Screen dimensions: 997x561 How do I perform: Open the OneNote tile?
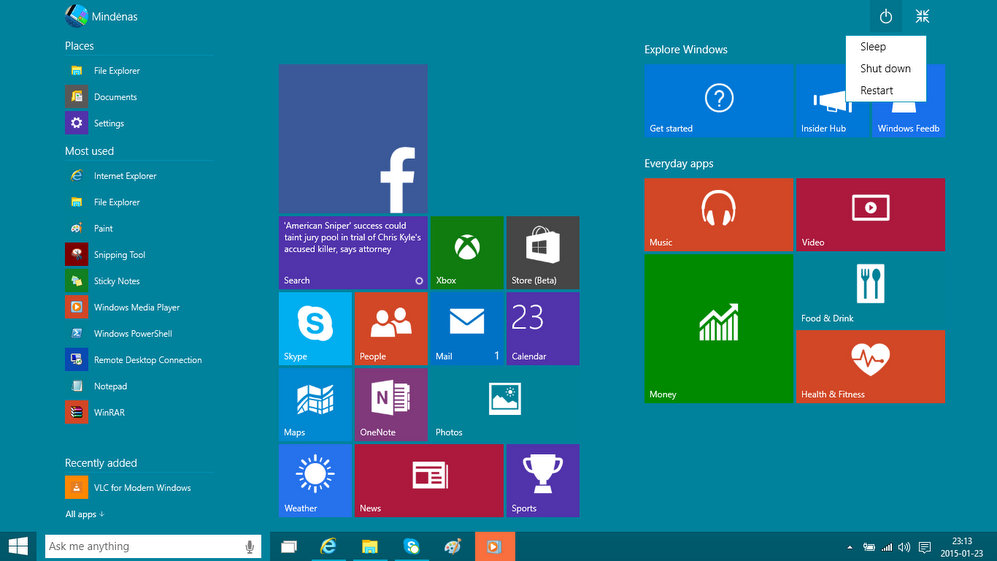tap(391, 404)
